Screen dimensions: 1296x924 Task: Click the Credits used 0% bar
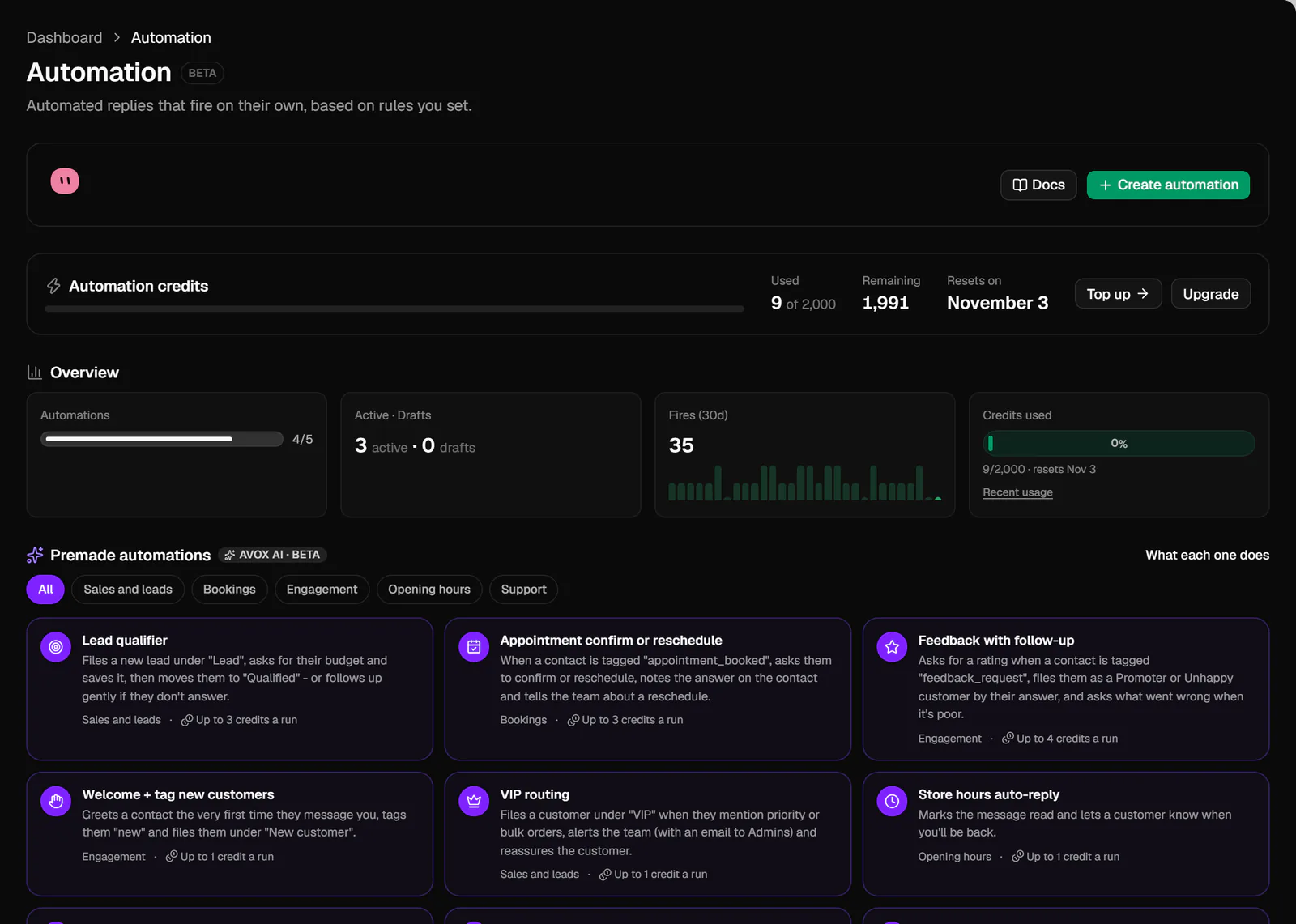(1119, 444)
